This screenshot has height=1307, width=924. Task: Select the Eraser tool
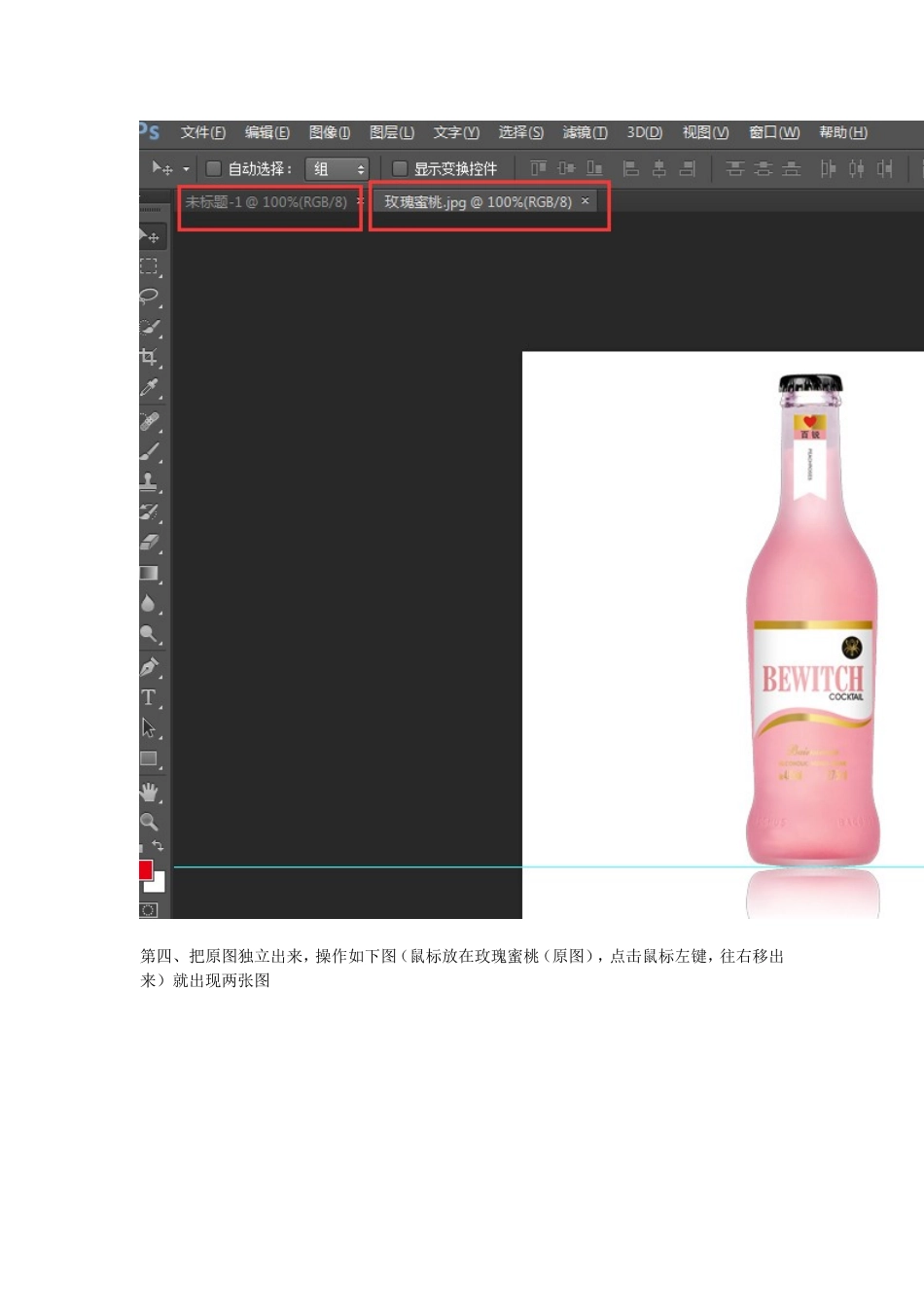(149, 542)
